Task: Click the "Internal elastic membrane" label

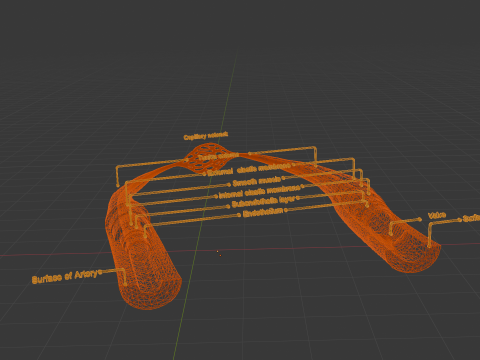Action: 259,191
